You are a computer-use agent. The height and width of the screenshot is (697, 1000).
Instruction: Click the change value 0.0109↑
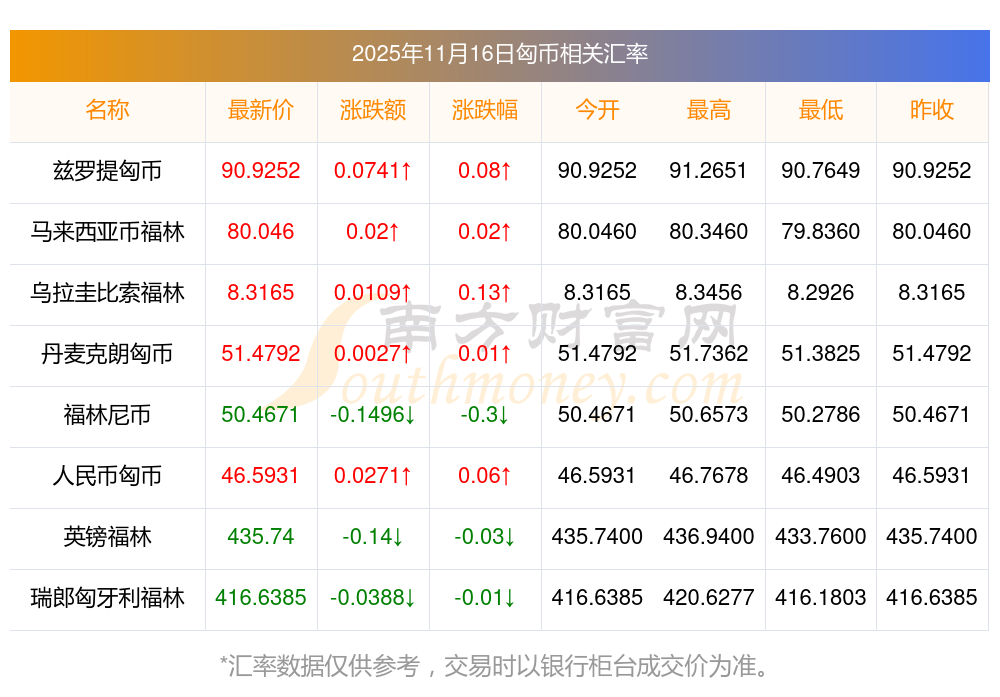pyautogui.click(x=373, y=293)
